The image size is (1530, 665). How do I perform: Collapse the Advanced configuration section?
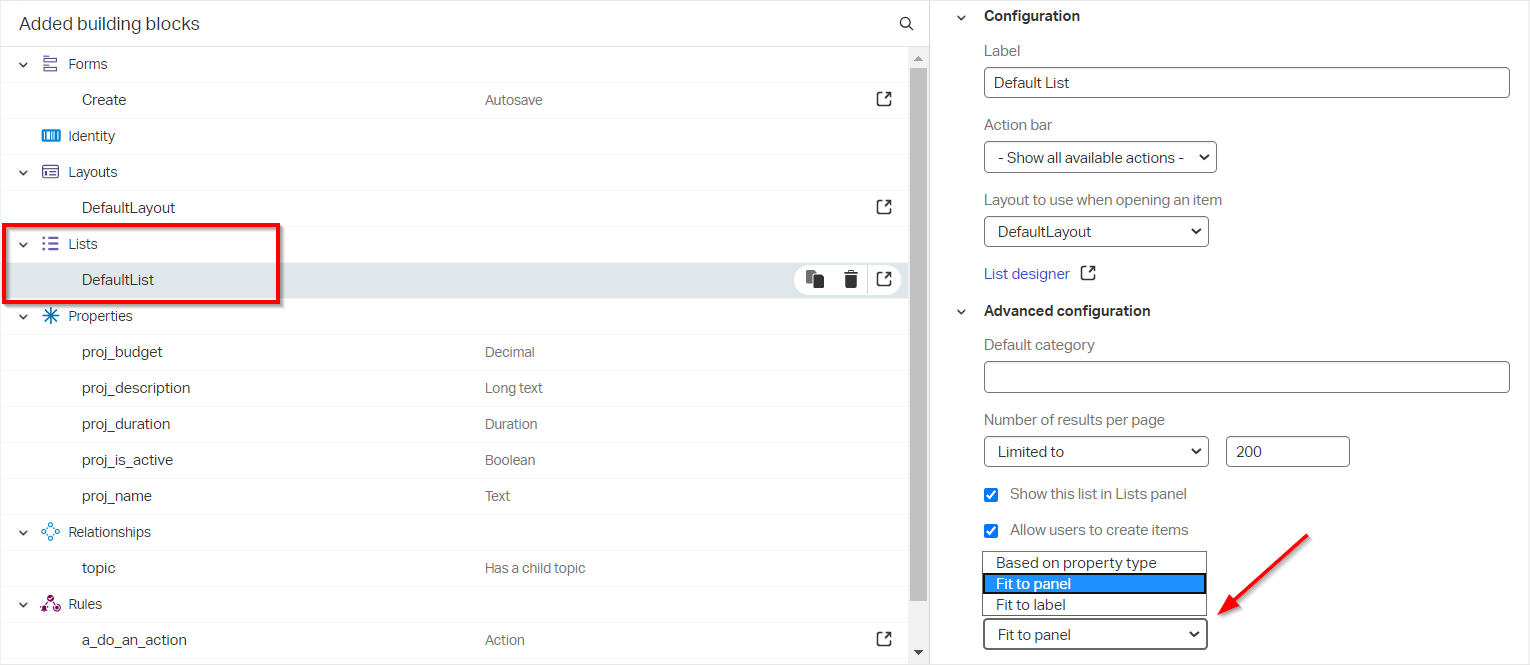[x=961, y=311]
